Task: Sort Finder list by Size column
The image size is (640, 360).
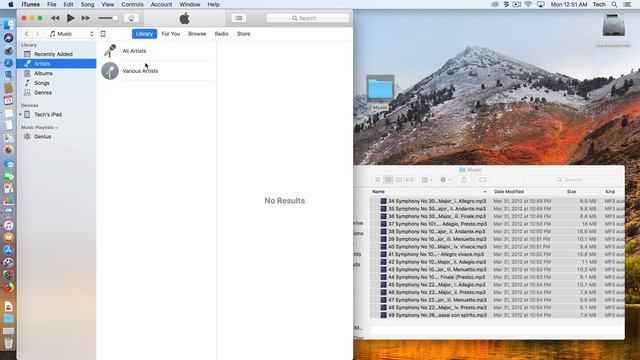Action: pos(581,192)
